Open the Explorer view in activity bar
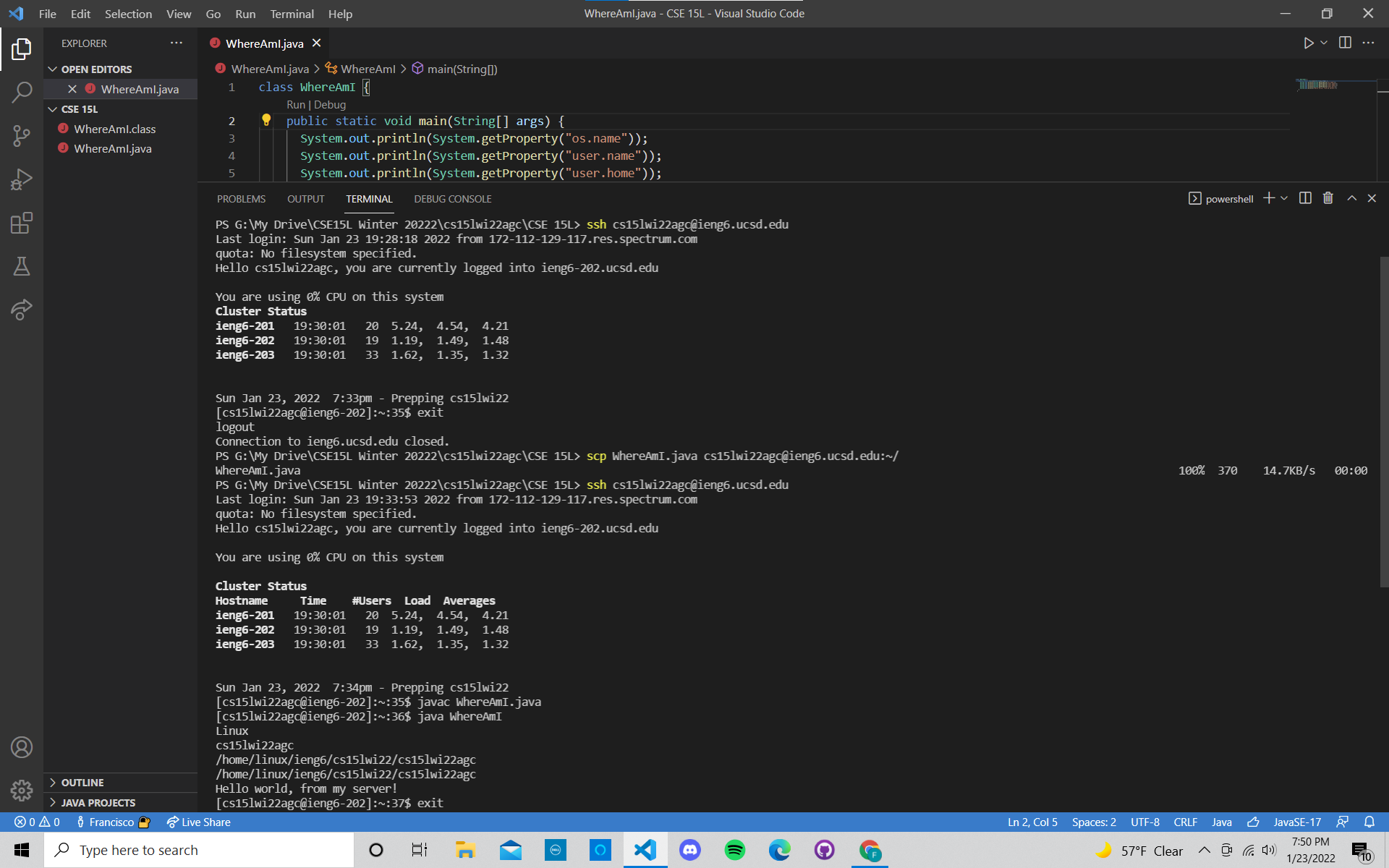The width and height of the screenshot is (1389, 868). coord(22,49)
